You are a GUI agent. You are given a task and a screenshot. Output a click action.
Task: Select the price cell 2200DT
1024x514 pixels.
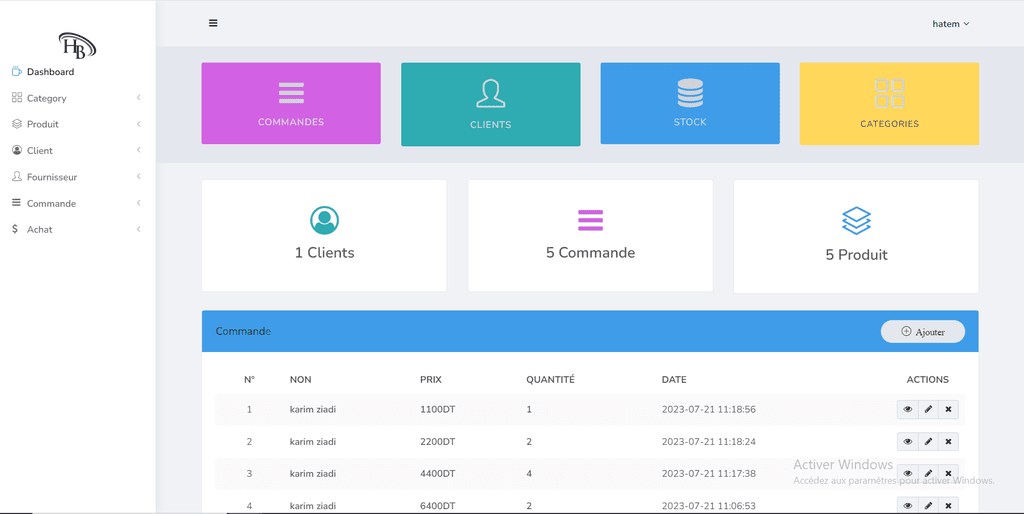438,442
